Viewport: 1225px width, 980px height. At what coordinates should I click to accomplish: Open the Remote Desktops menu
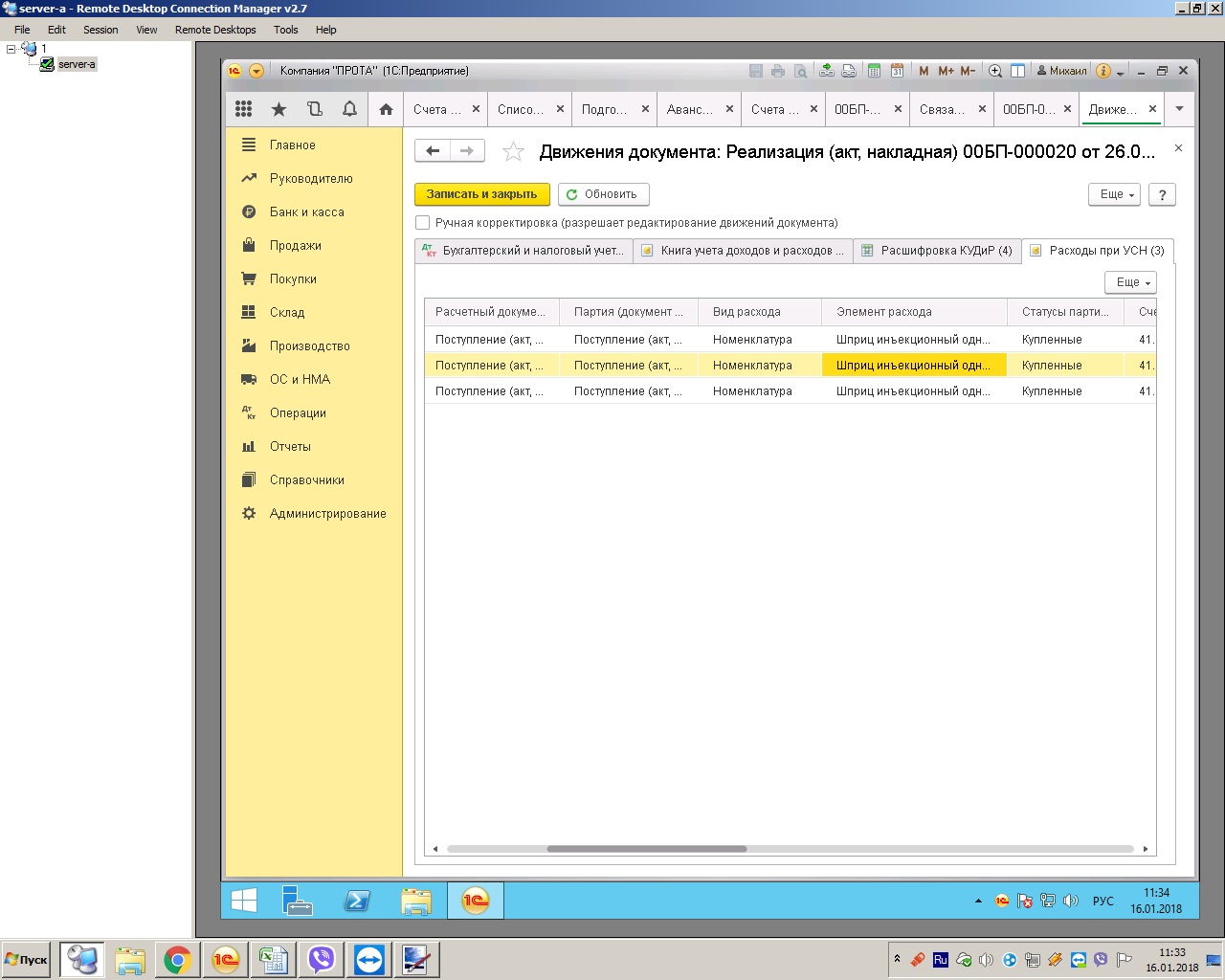(215, 30)
